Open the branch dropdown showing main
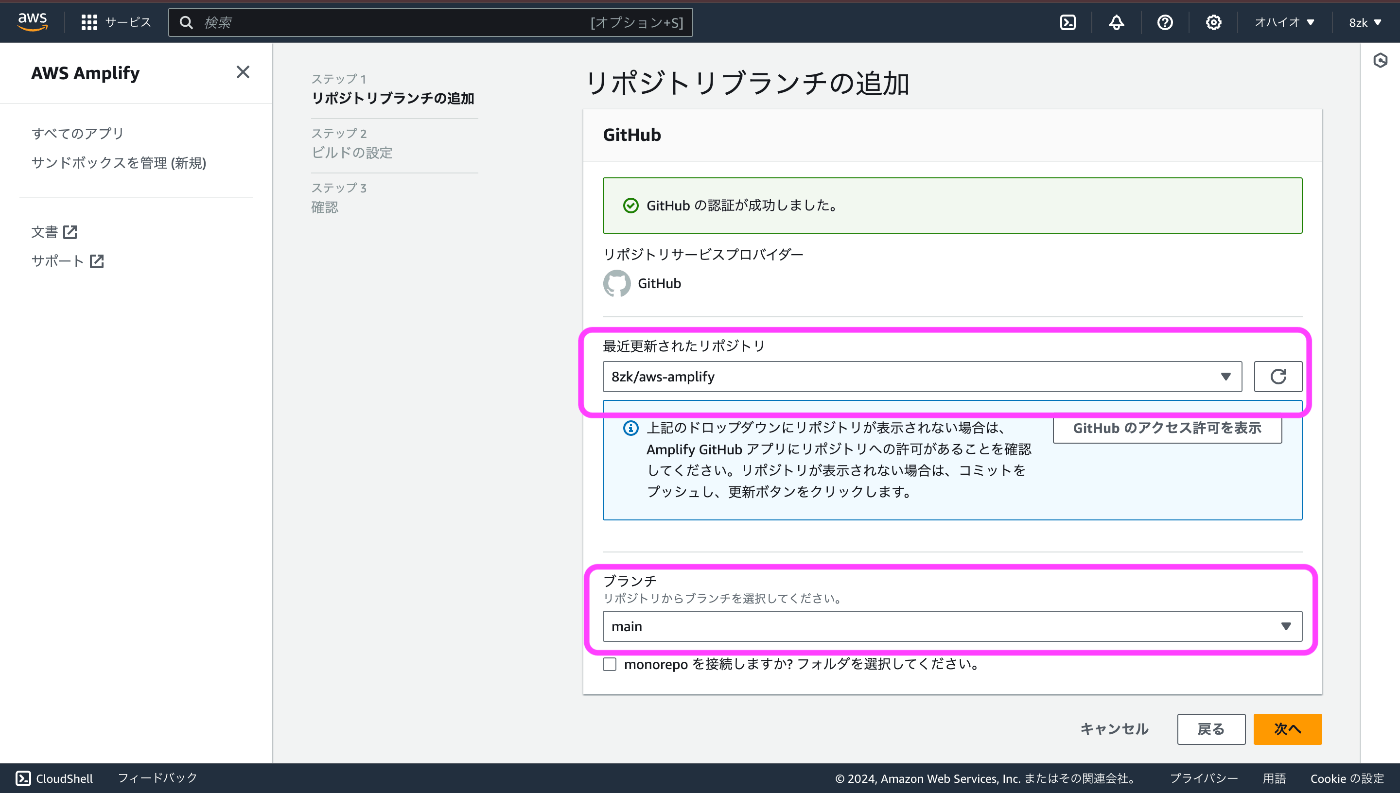This screenshot has height=793, width=1400. coord(952,626)
